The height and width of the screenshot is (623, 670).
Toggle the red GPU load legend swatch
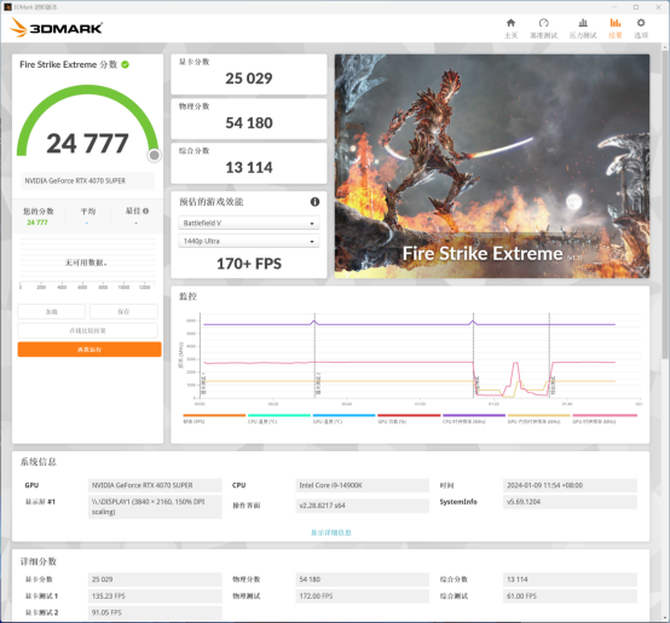409,415
